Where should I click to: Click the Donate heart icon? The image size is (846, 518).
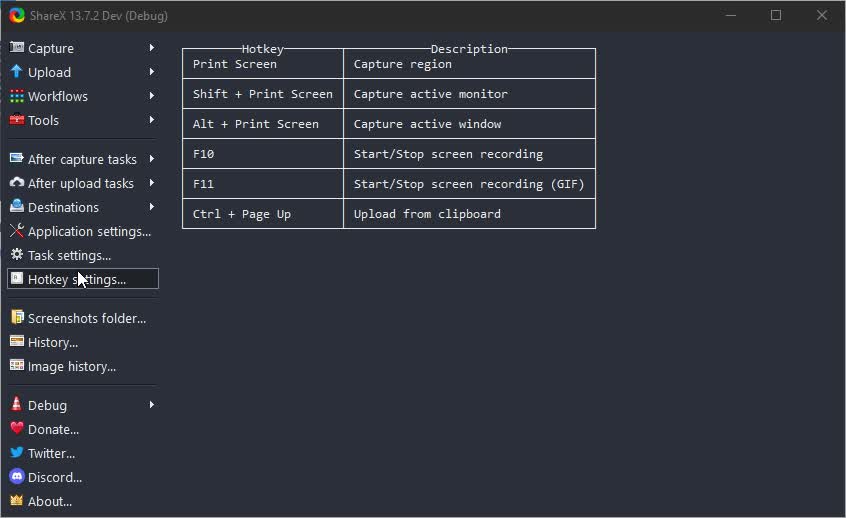pos(17,429)
